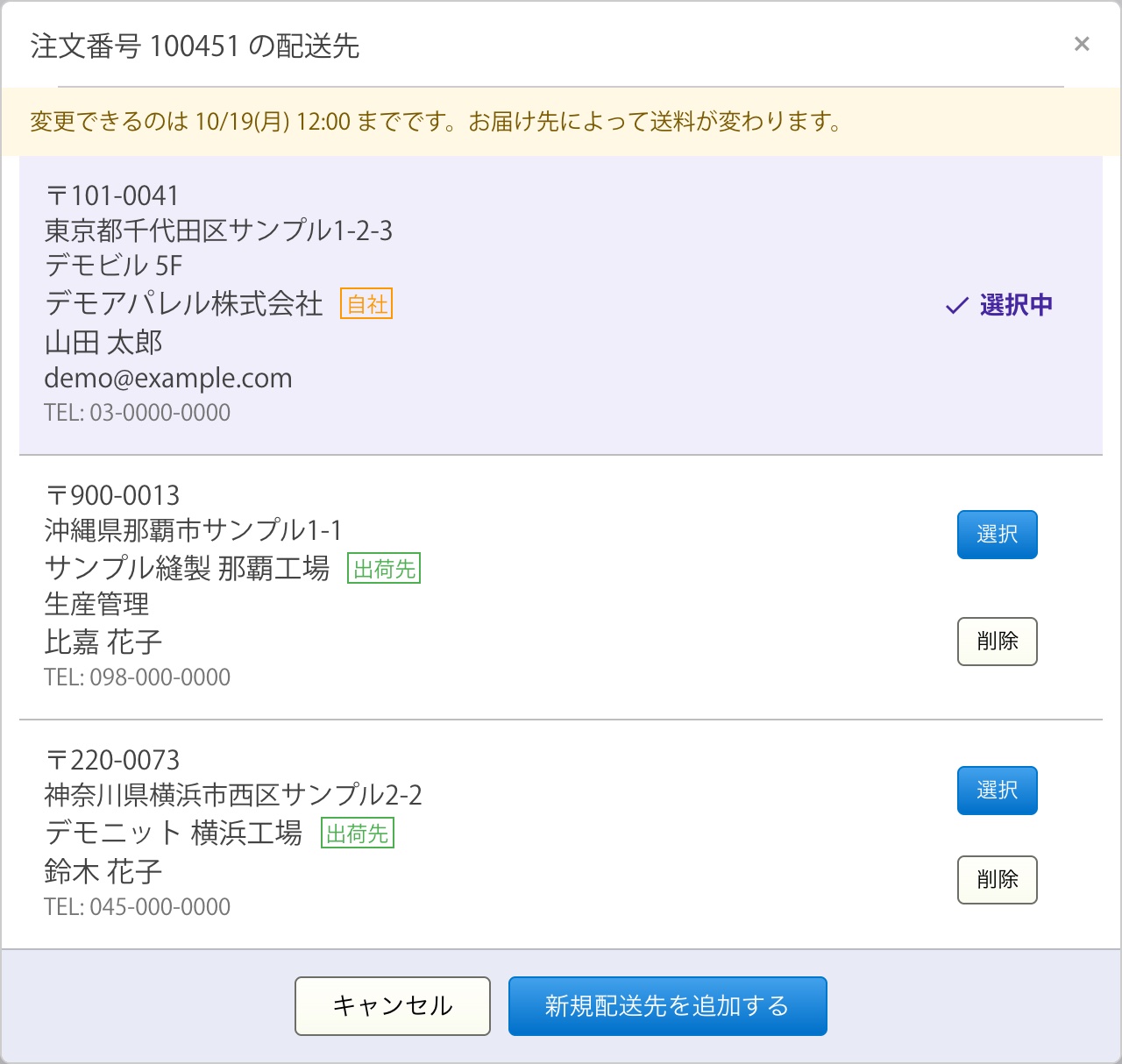Image resolution: width=1122 pixels, height=1064 pixels.
Task: Click email demo@example.com
Action: tap(168, 379)
